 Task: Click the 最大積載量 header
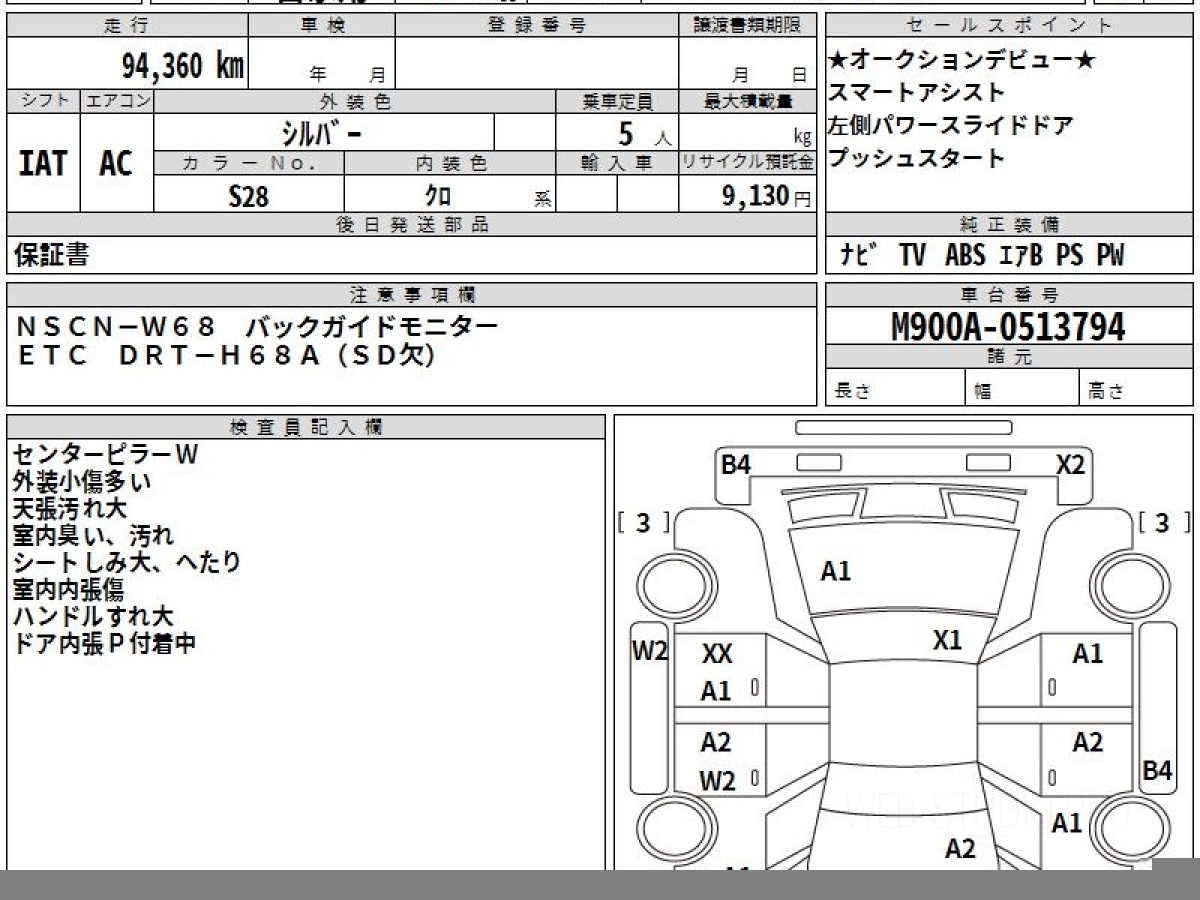748,101
